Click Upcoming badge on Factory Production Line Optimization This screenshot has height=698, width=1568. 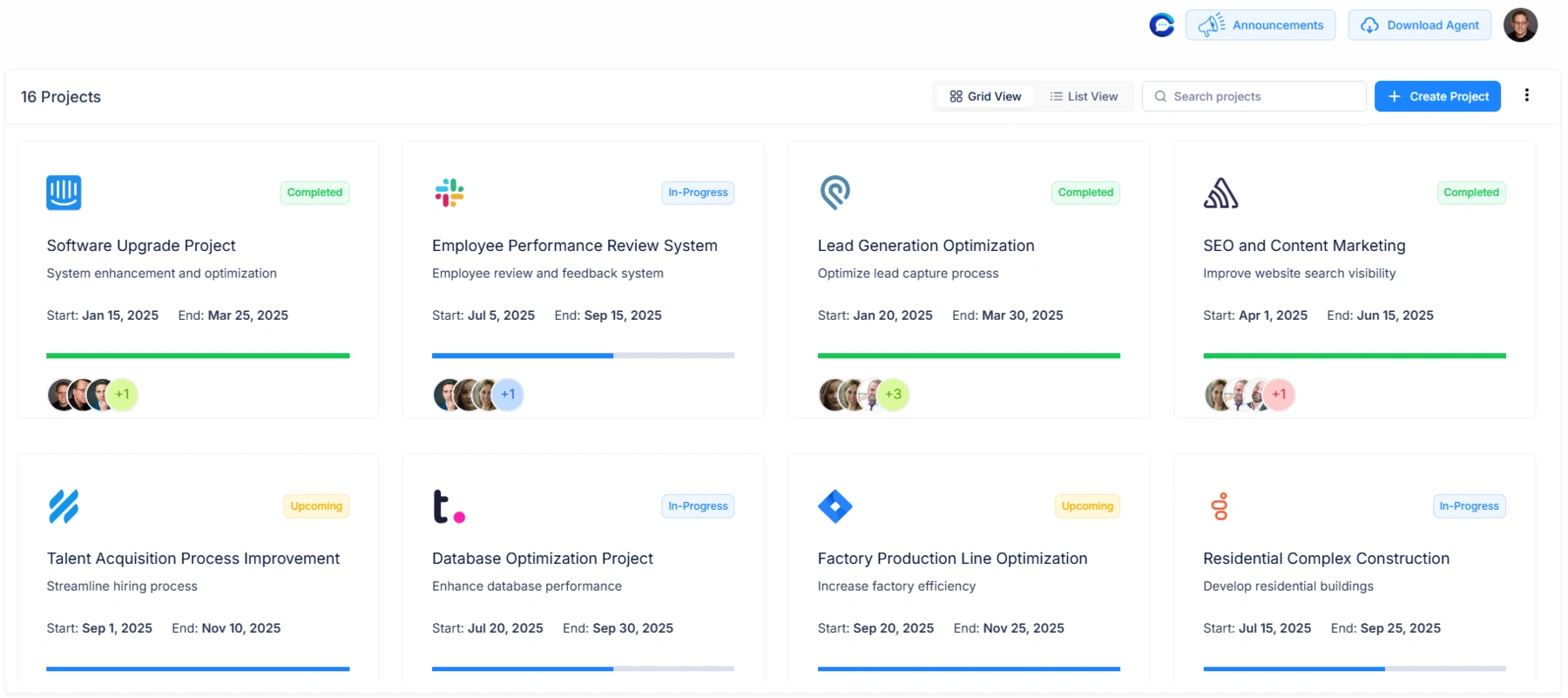pyautogui.click(x=1087, y=506)
